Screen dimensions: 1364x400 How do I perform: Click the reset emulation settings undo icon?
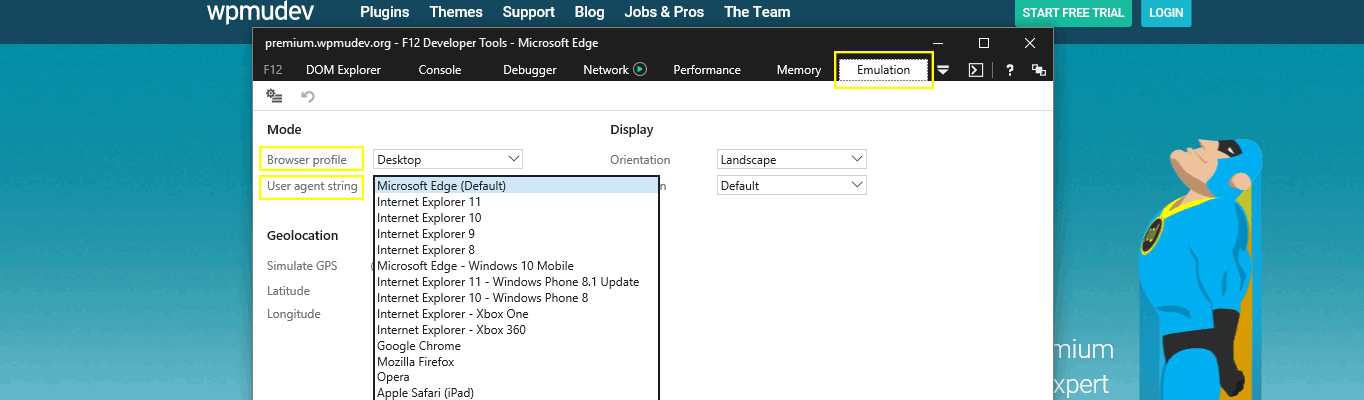(x=308, y=96)
